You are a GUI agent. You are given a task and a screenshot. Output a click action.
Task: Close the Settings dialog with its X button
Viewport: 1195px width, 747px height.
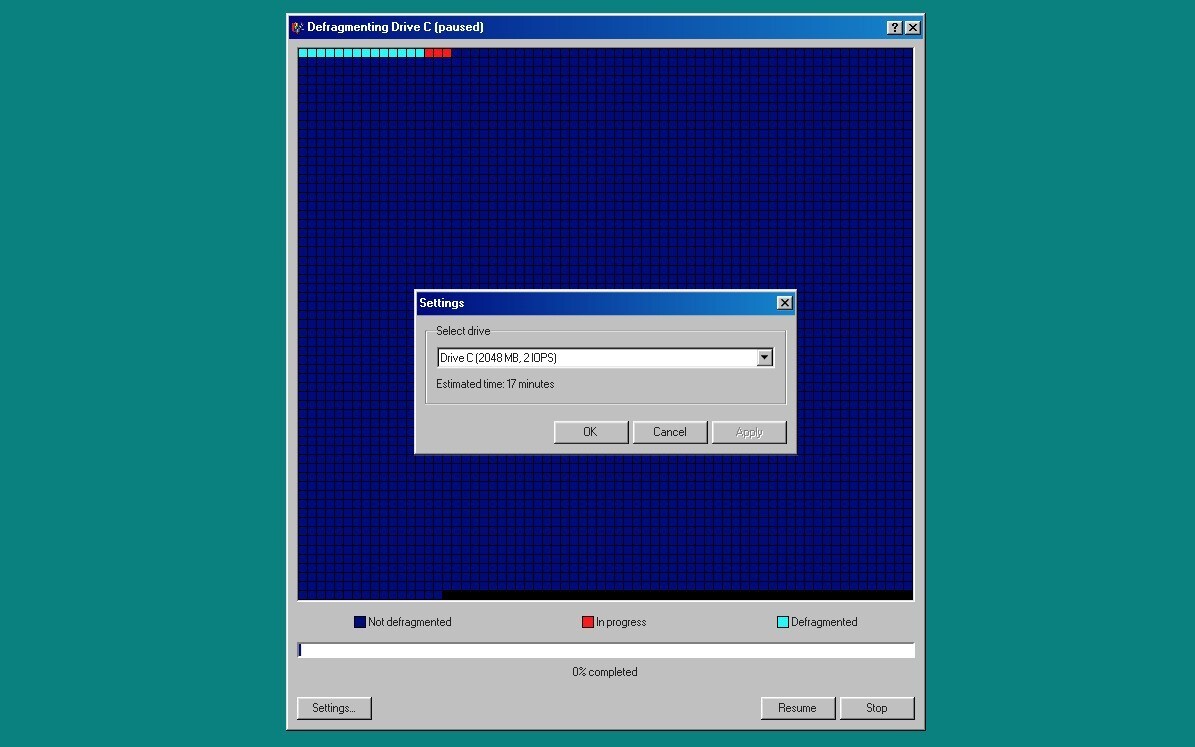tap(784, 303)
